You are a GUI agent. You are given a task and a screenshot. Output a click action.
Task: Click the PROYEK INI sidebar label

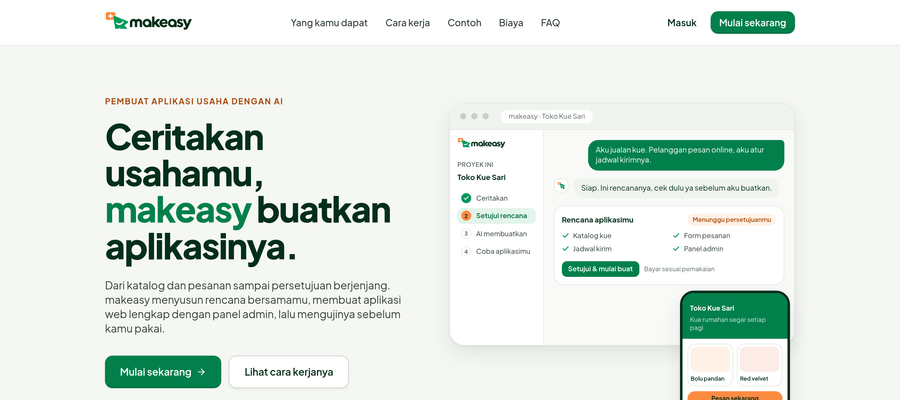point(475,164)
